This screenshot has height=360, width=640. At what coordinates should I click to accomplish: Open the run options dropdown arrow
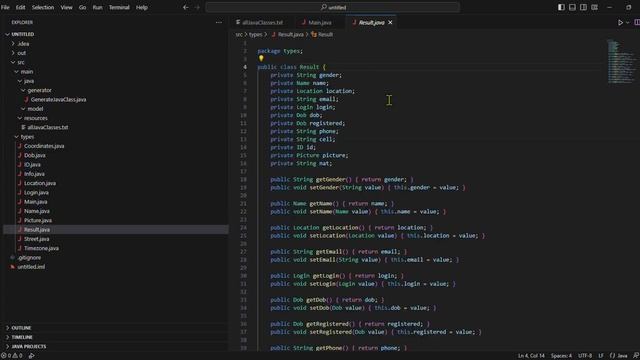(x=628, y=22)
